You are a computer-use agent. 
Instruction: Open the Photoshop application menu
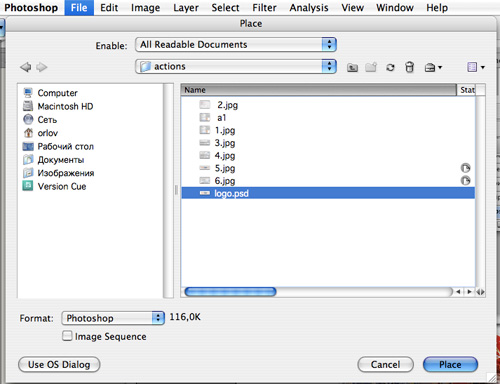click(x=31, y=8)
